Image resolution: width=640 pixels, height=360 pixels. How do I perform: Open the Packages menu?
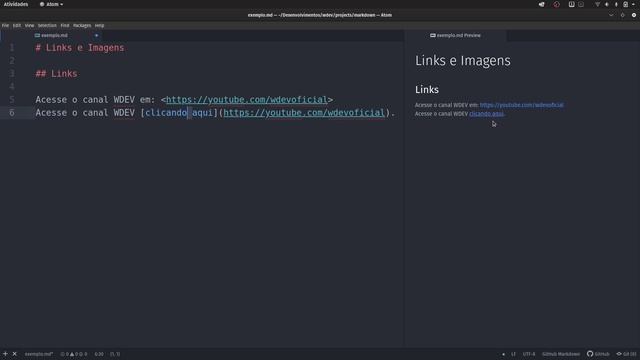tap(82, 25)
